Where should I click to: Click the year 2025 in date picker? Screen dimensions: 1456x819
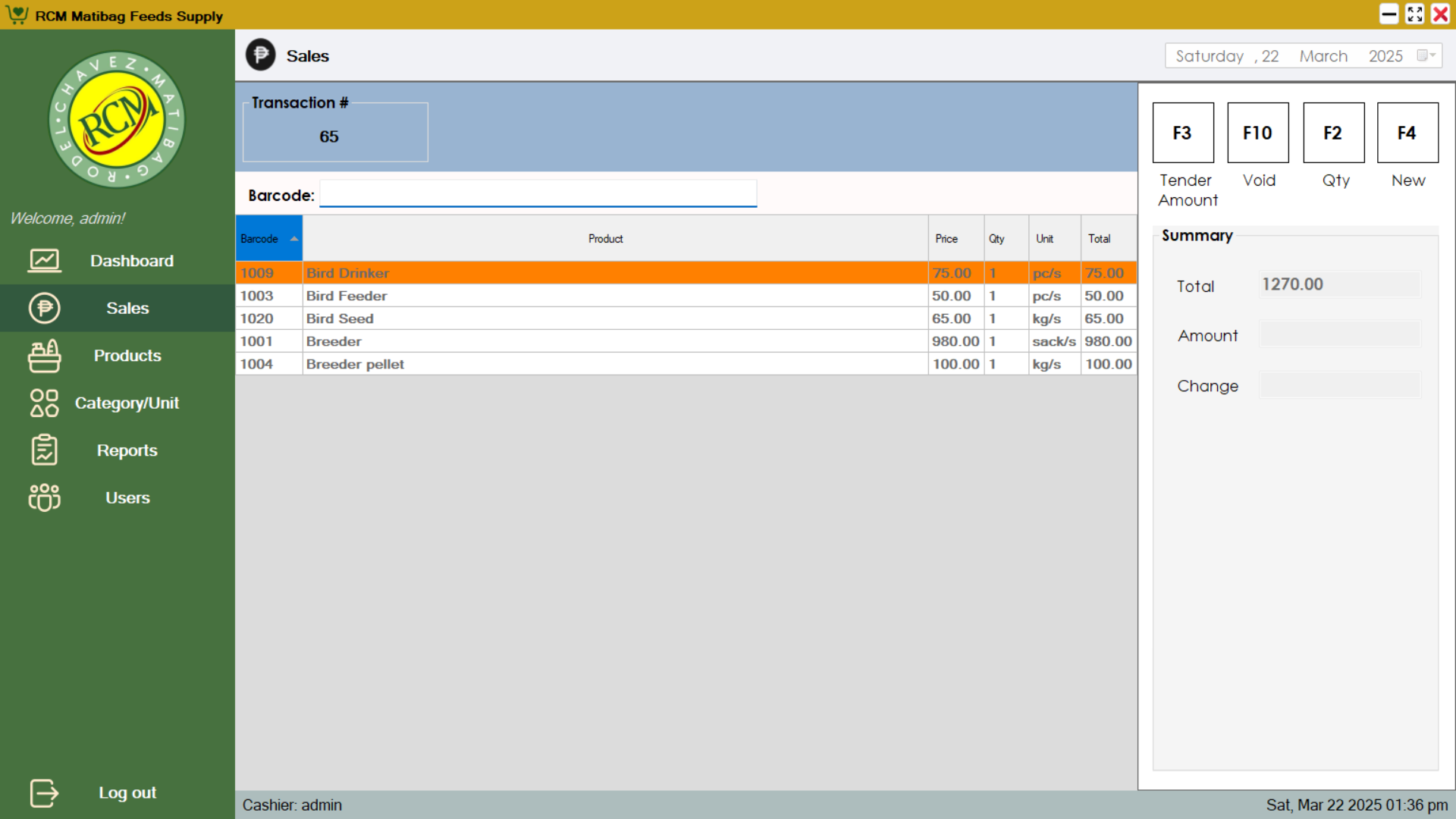[x=1385, y=56]
